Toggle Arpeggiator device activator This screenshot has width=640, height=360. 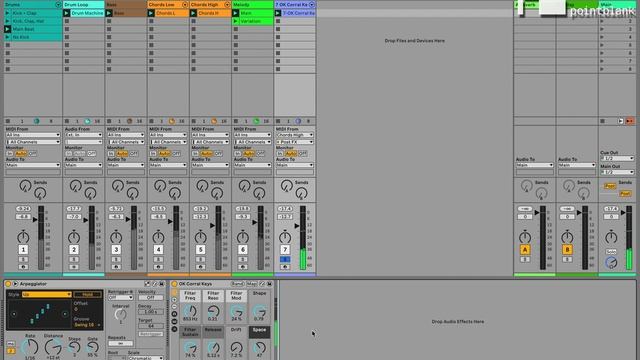pyautogui.click(x=8, y=284)
